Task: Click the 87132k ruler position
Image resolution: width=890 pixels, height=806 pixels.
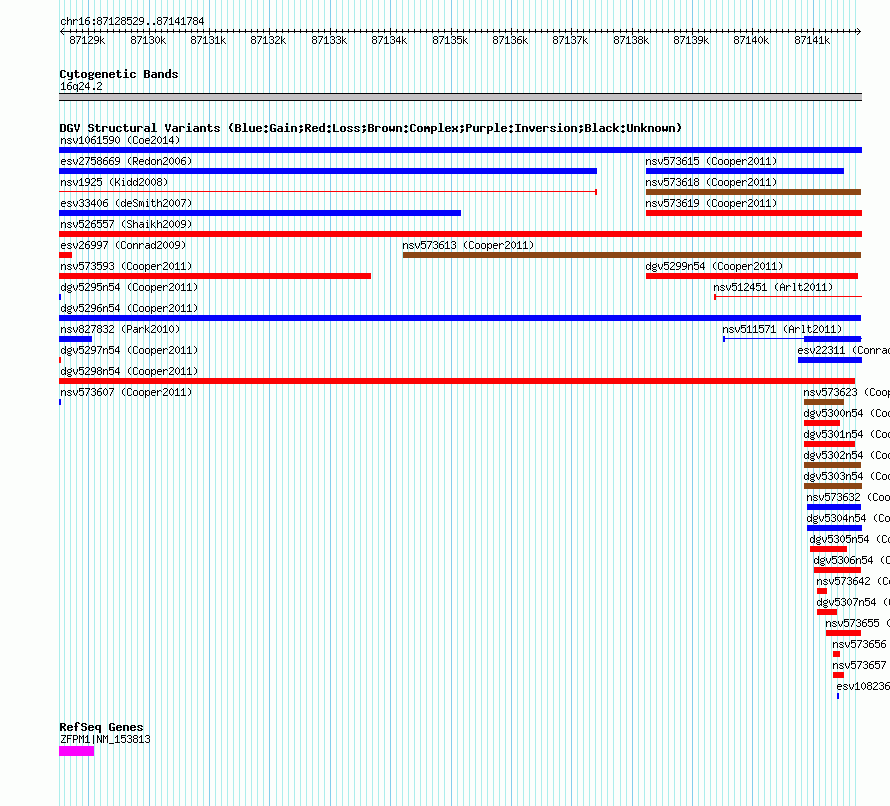Action: (x=268, y=40)
